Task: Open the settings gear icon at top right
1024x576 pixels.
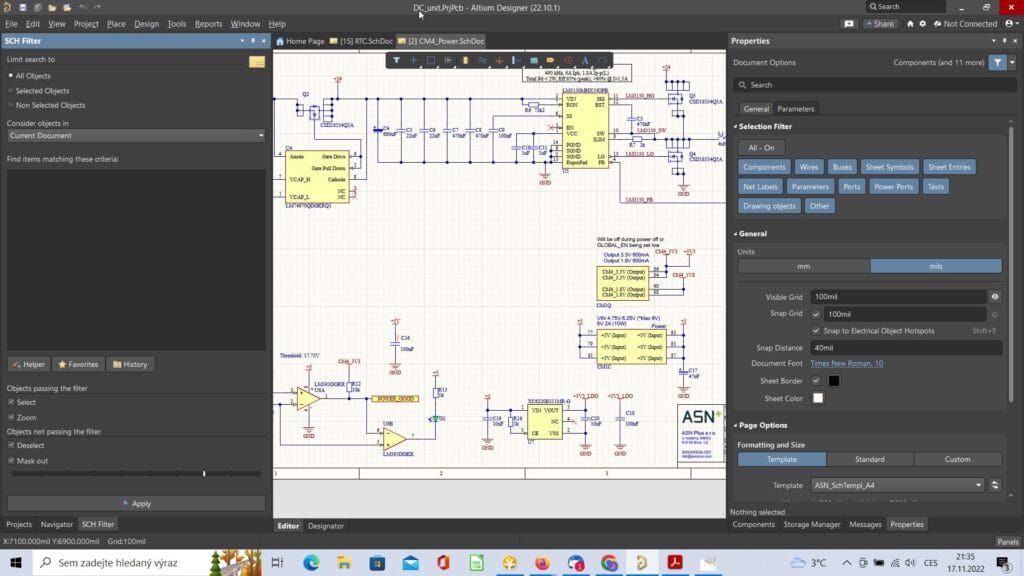Action: coord(923,24)
